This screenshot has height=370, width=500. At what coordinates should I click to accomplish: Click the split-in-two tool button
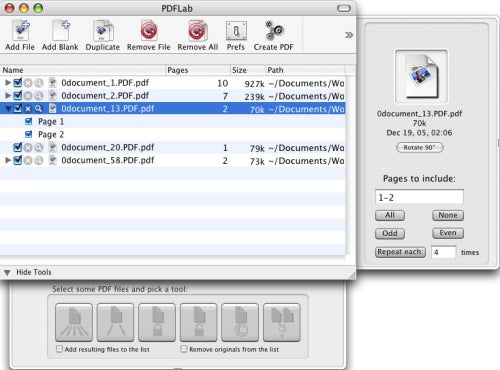pos(115,322)
